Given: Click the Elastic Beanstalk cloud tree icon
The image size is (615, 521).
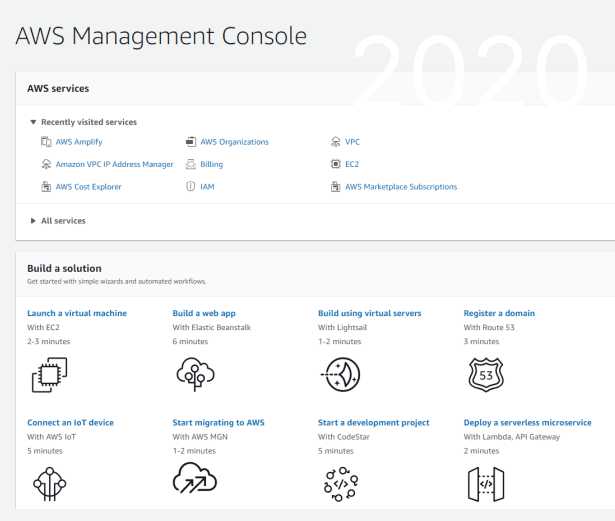Looking at the screenshot, I should tap(195, 374).
